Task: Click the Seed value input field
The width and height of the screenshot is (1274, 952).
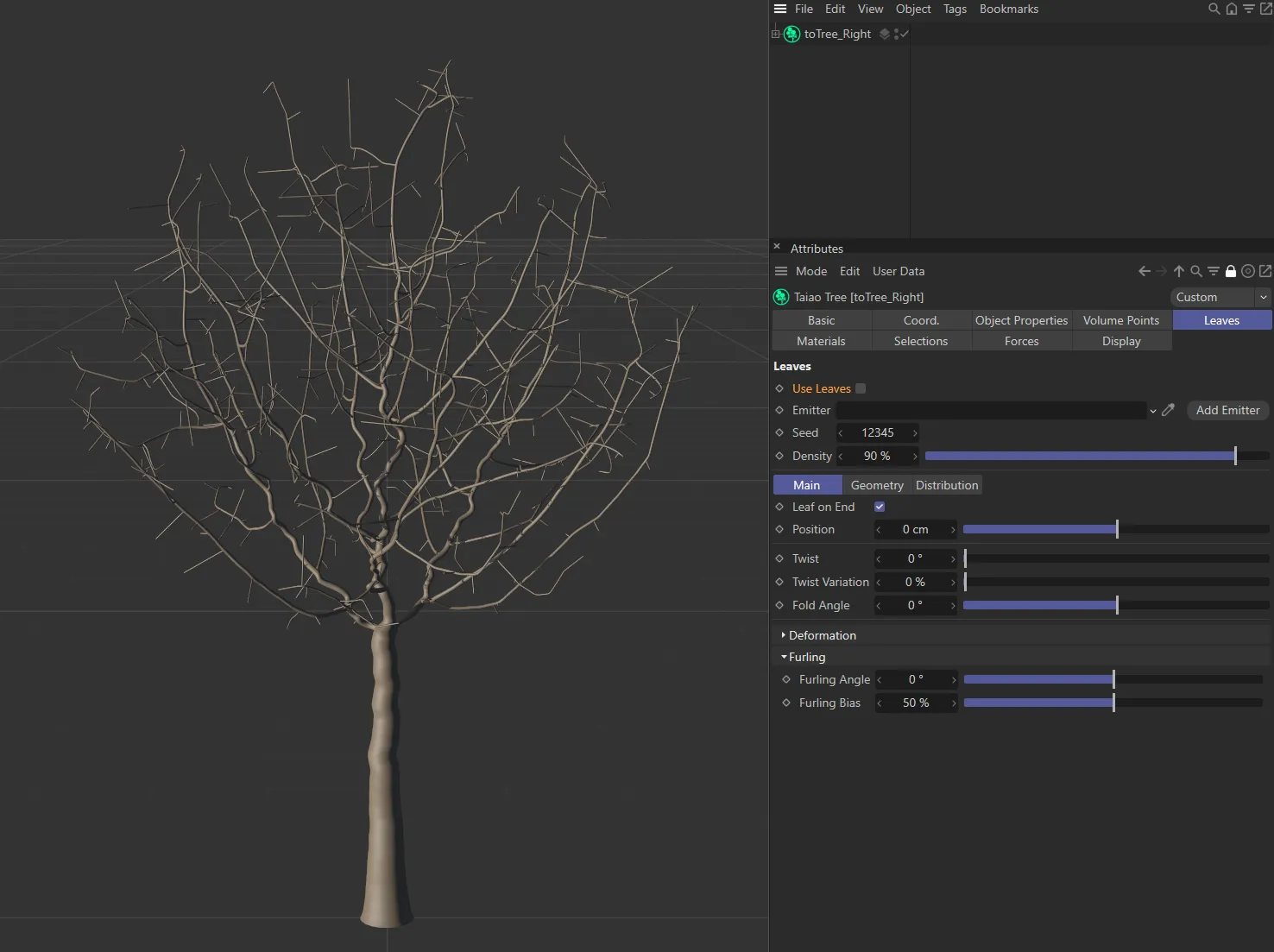Action: (x=877, y=432)
